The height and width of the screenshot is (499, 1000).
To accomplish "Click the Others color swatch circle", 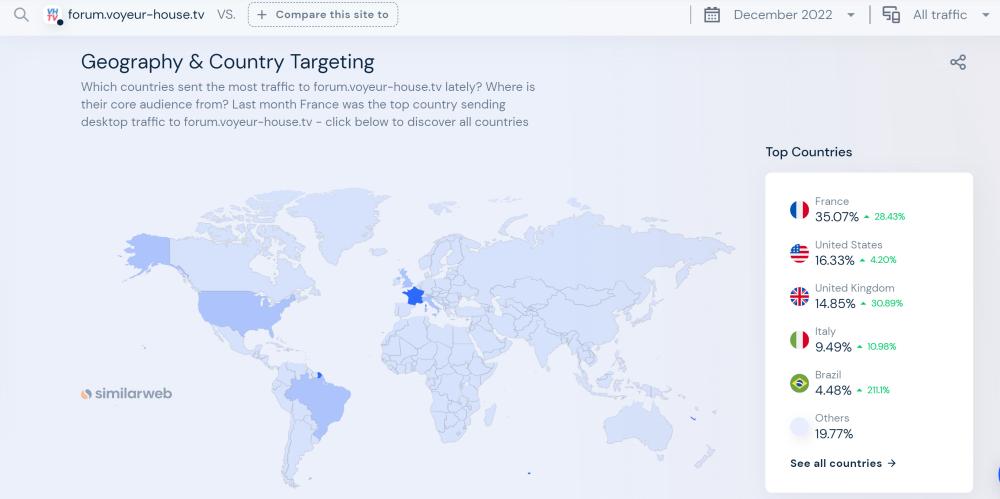I will 799,427.
